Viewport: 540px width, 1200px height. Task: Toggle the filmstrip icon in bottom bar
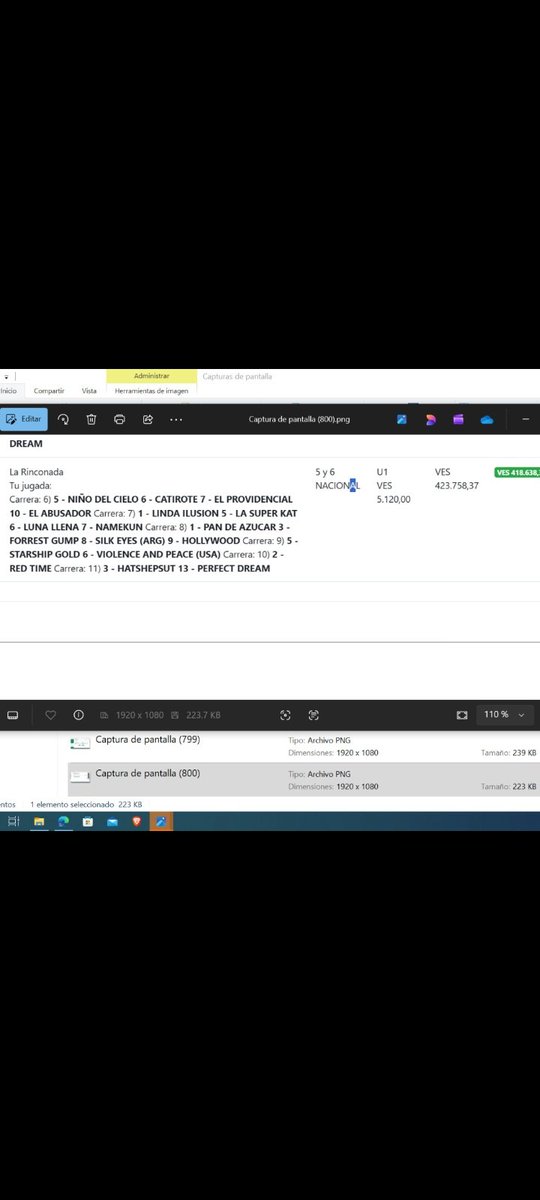click(x=13, y=715)
